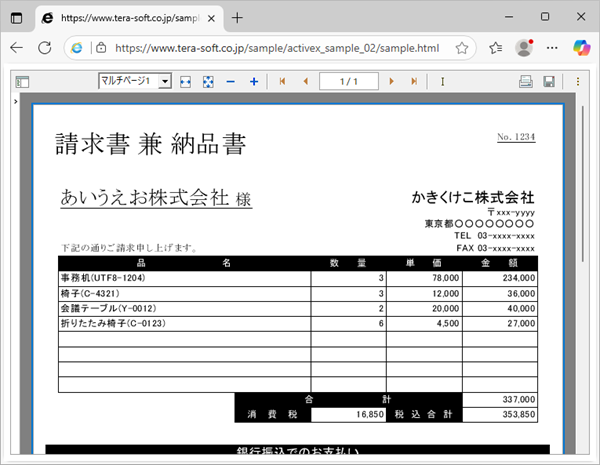The width and height of the screenshot is (600, 465).
Task: Click the 234,000 amount cell
Action: [500, 278]
